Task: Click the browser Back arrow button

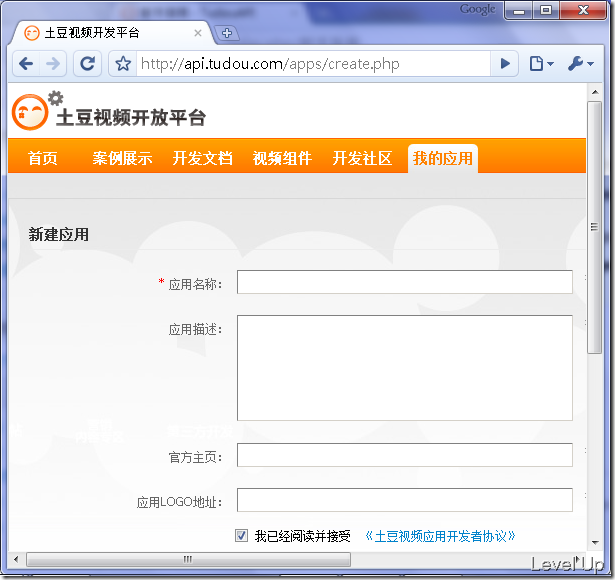Action: 26,64
